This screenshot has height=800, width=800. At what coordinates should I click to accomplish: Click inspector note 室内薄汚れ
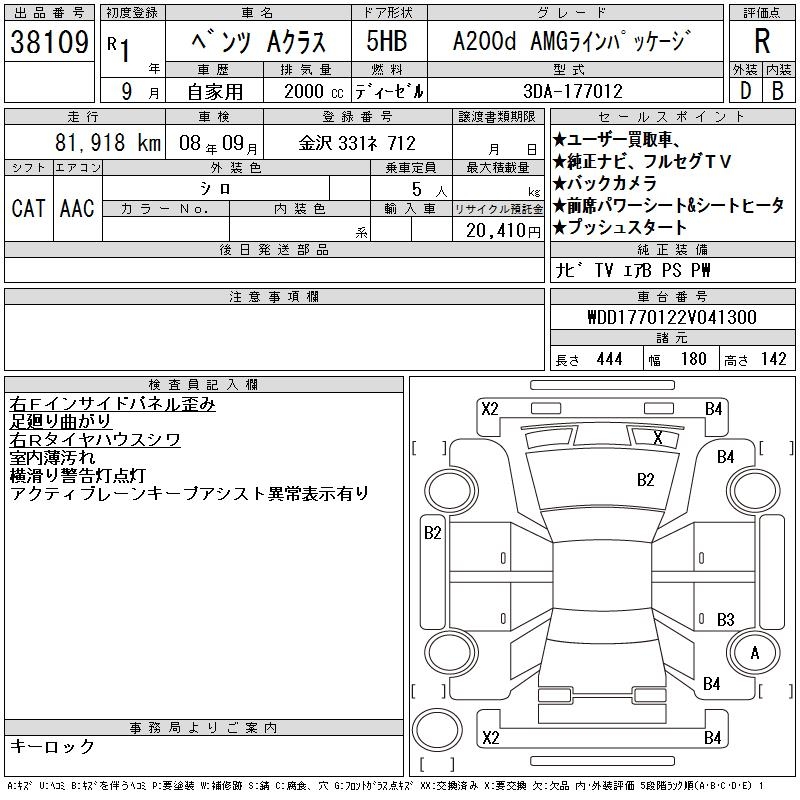tap(52, 458)
